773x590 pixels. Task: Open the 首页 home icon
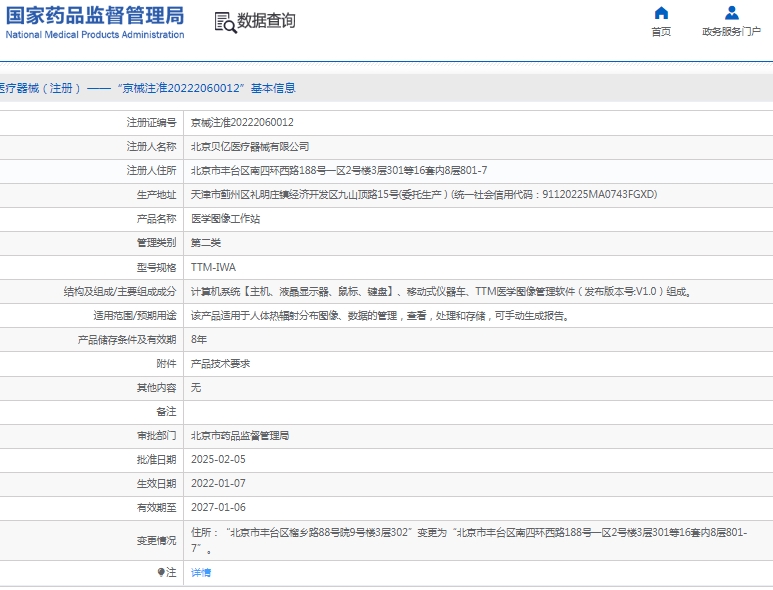[661, 12]
